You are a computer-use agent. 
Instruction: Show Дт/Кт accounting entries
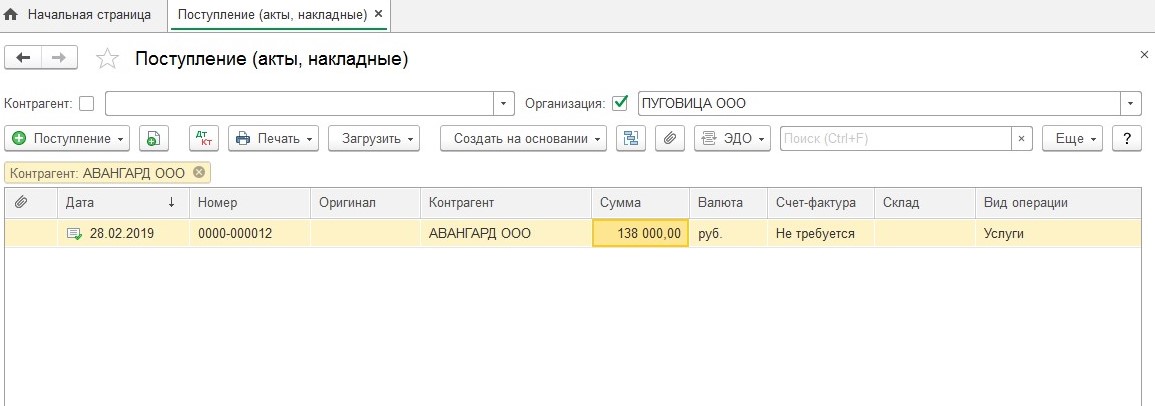click(x=204, y=139)
